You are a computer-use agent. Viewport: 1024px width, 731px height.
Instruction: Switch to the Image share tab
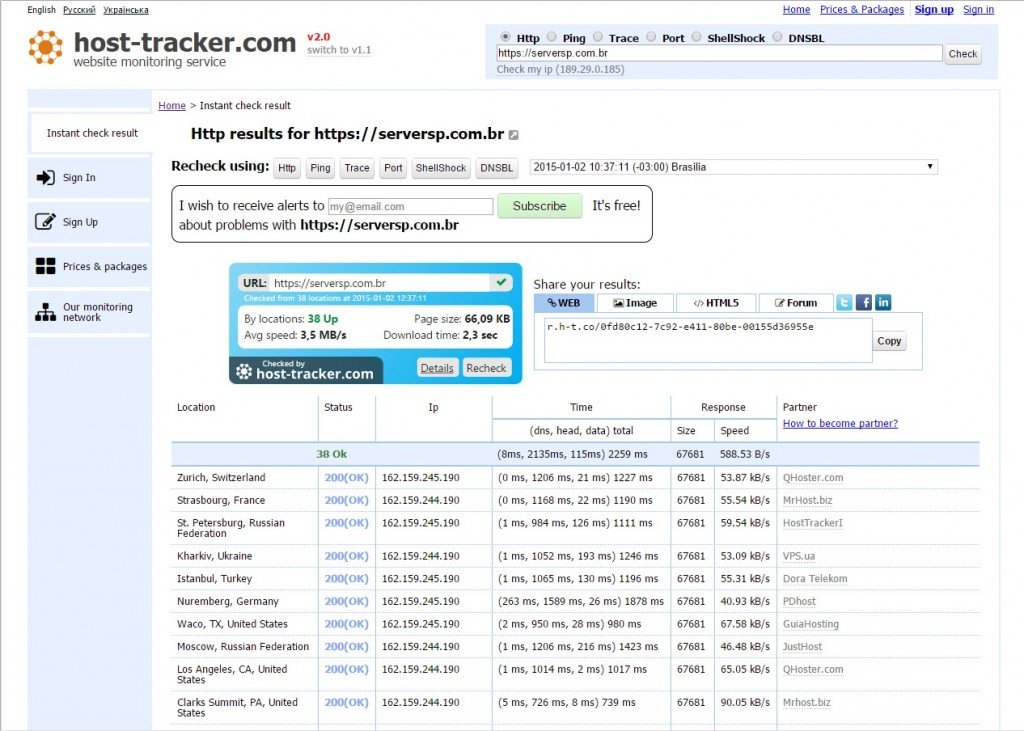[635, 303]
